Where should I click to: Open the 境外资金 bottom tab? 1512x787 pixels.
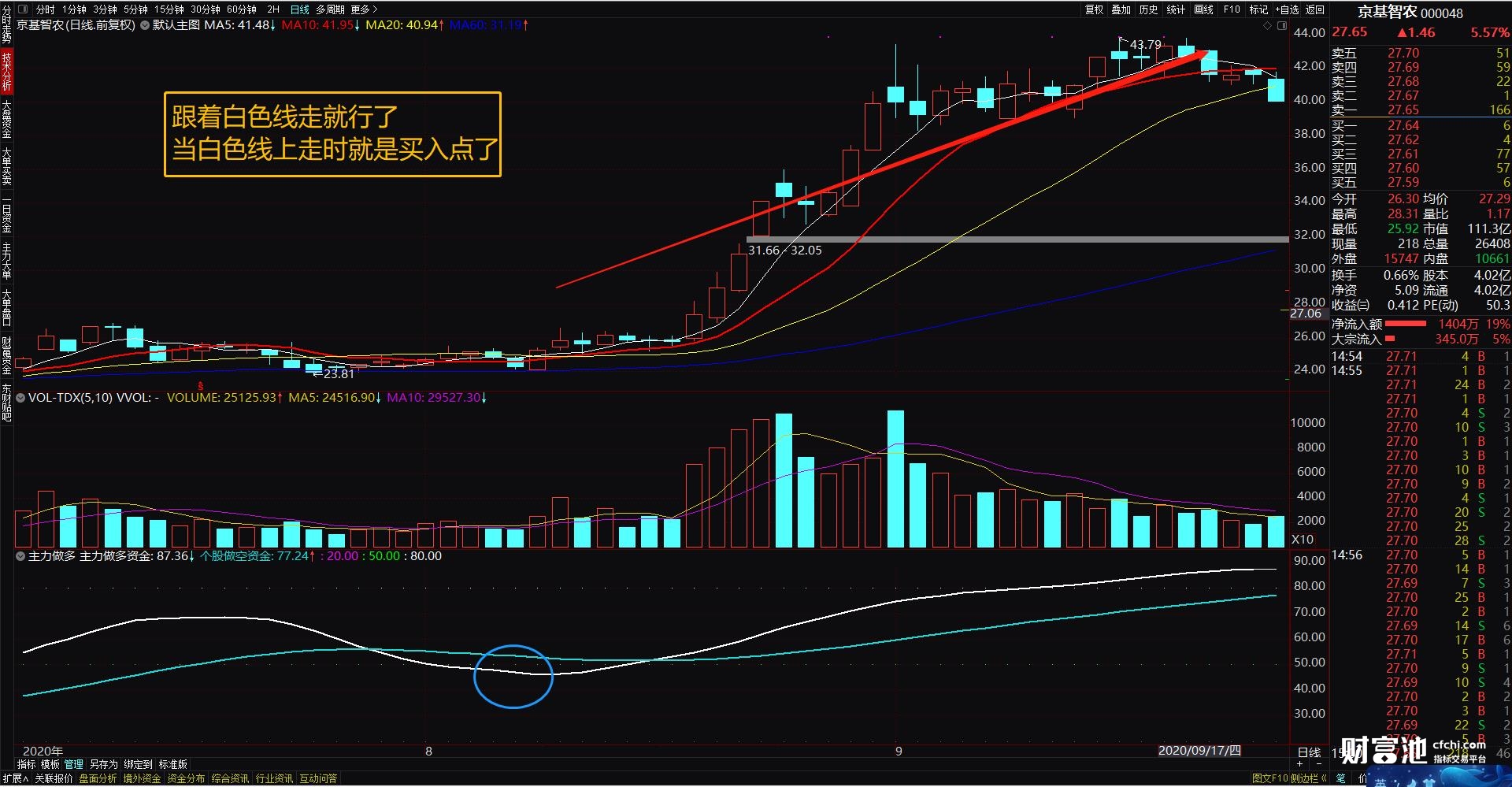point(142,778)
